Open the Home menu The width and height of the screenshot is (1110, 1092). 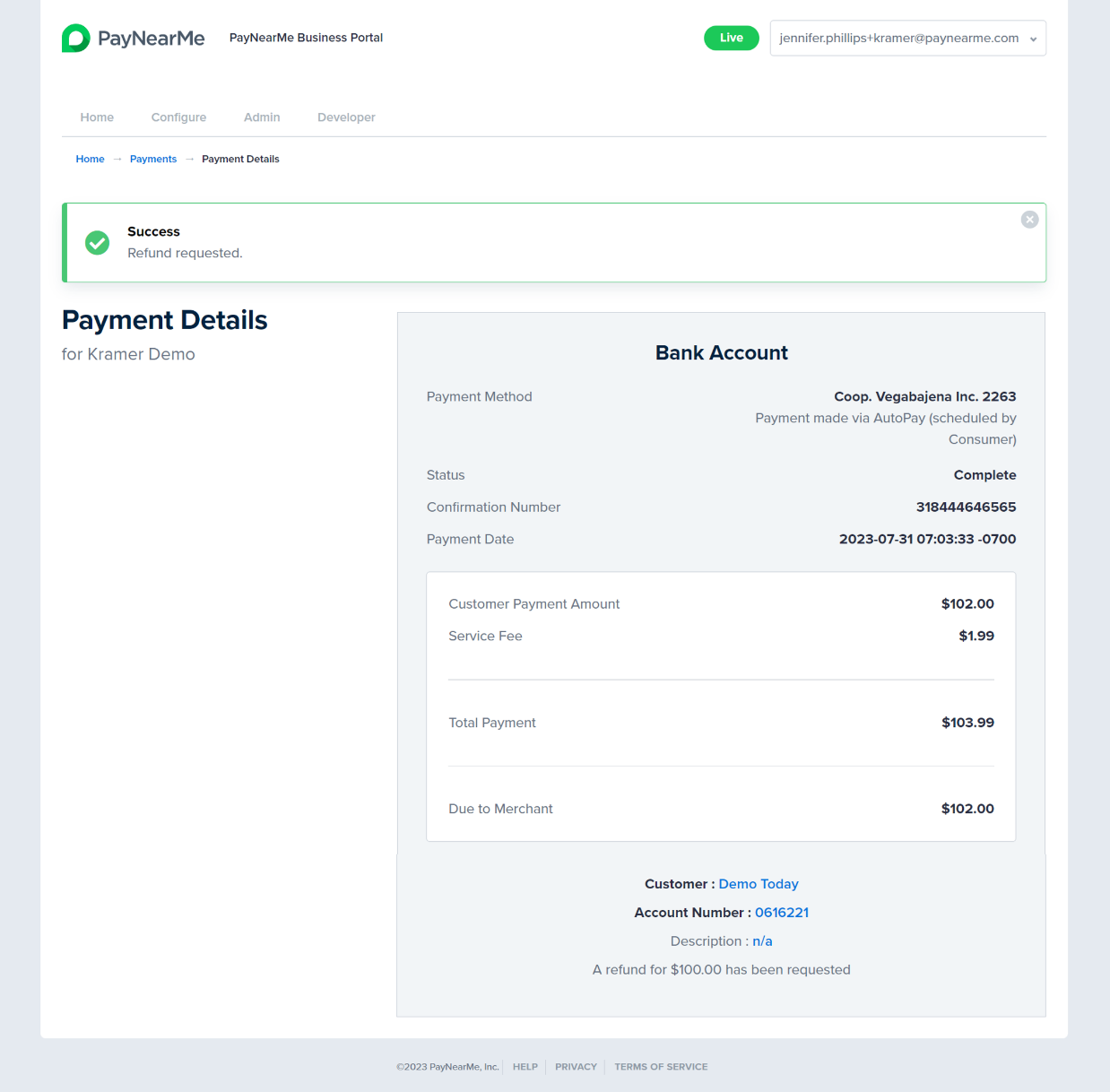(97, 117)
